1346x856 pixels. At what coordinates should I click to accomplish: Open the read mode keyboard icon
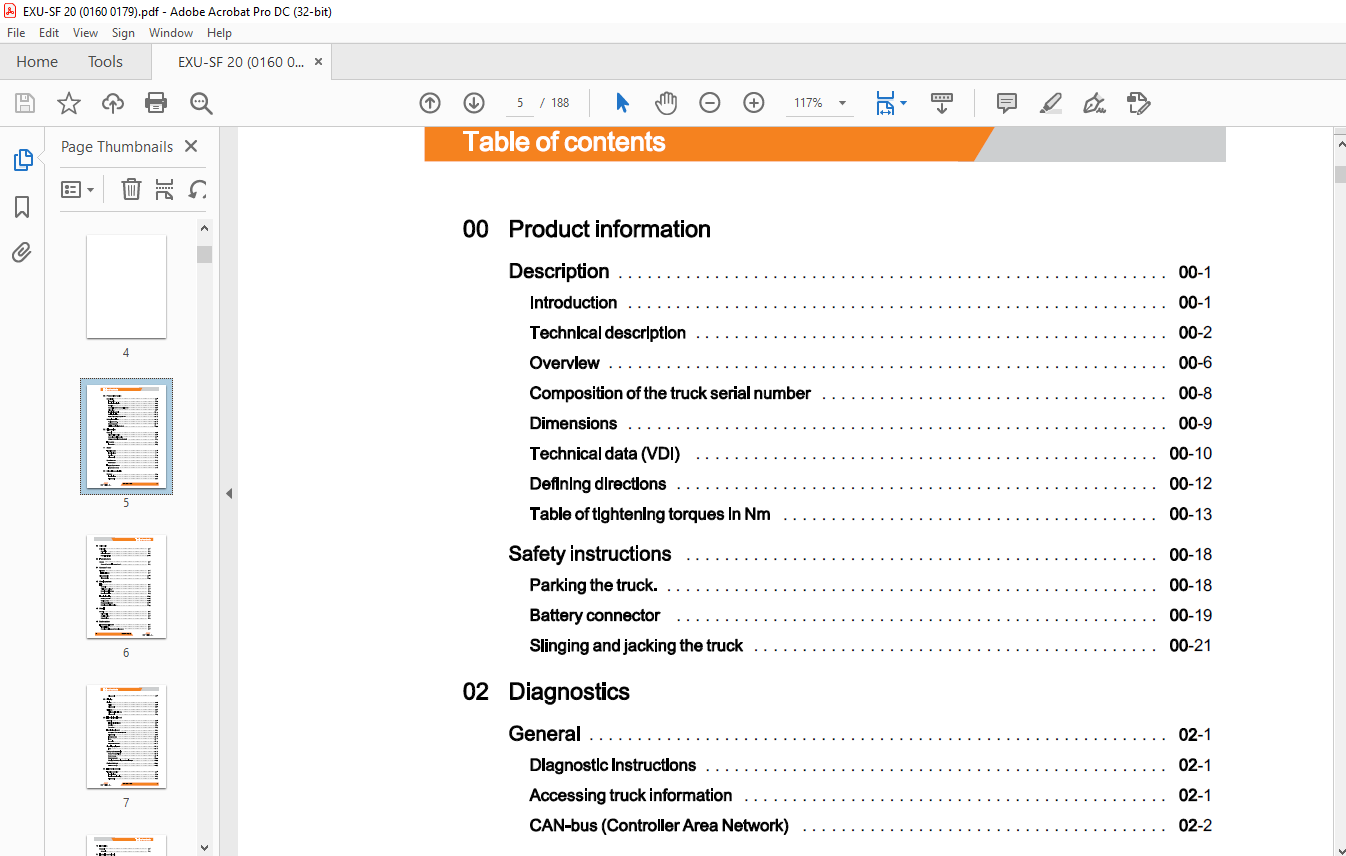941,103
